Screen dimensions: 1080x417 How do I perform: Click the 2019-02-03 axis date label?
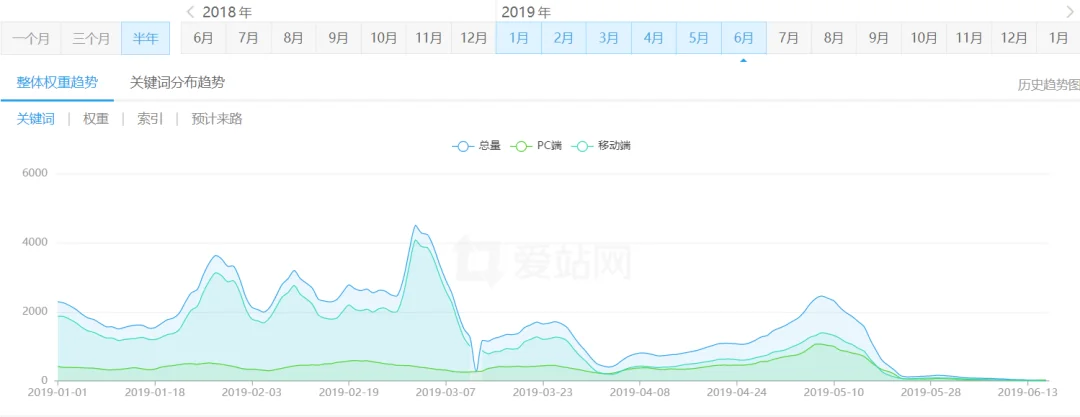coord(252,393)
